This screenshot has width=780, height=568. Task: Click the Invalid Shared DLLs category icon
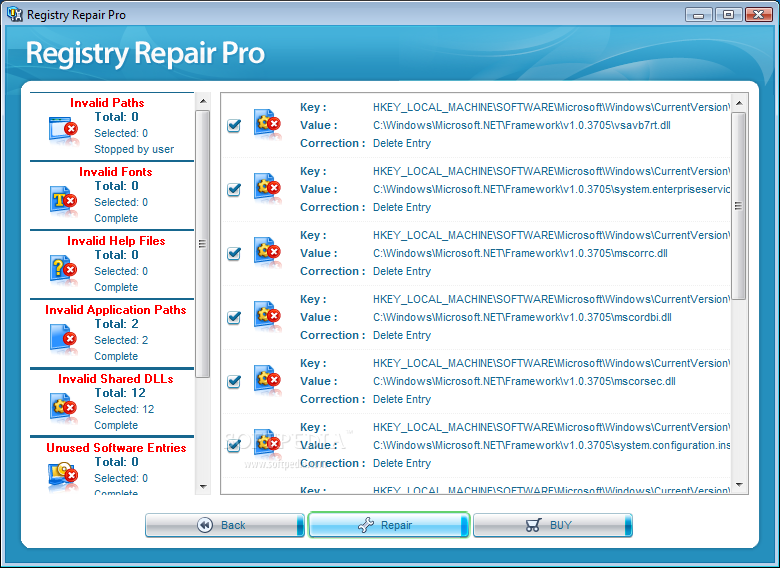[64, 407]
